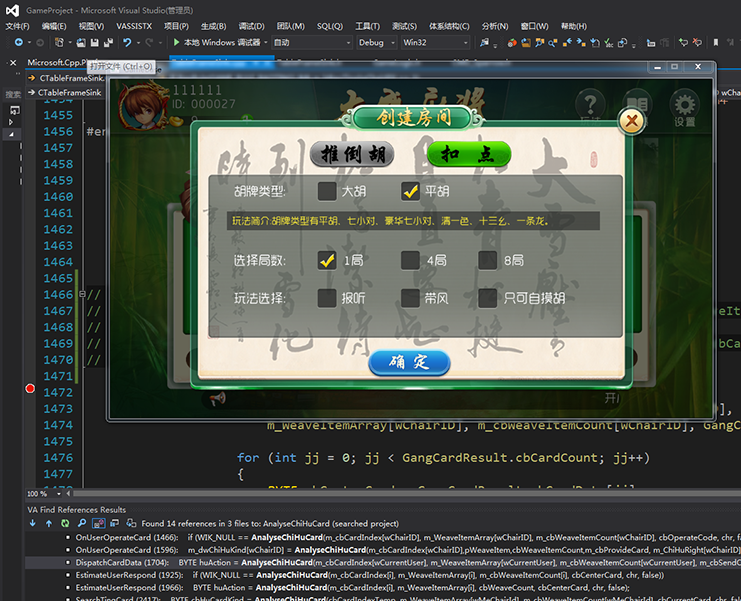The height and width of the screenshot is (601, 741).
Task: Open the 调试(D) menu
Action: (x=250, y=26)
